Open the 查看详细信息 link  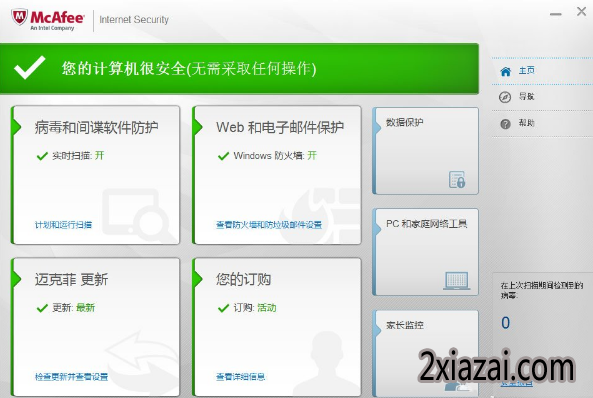pyautogui.click(x=241, y=377)
